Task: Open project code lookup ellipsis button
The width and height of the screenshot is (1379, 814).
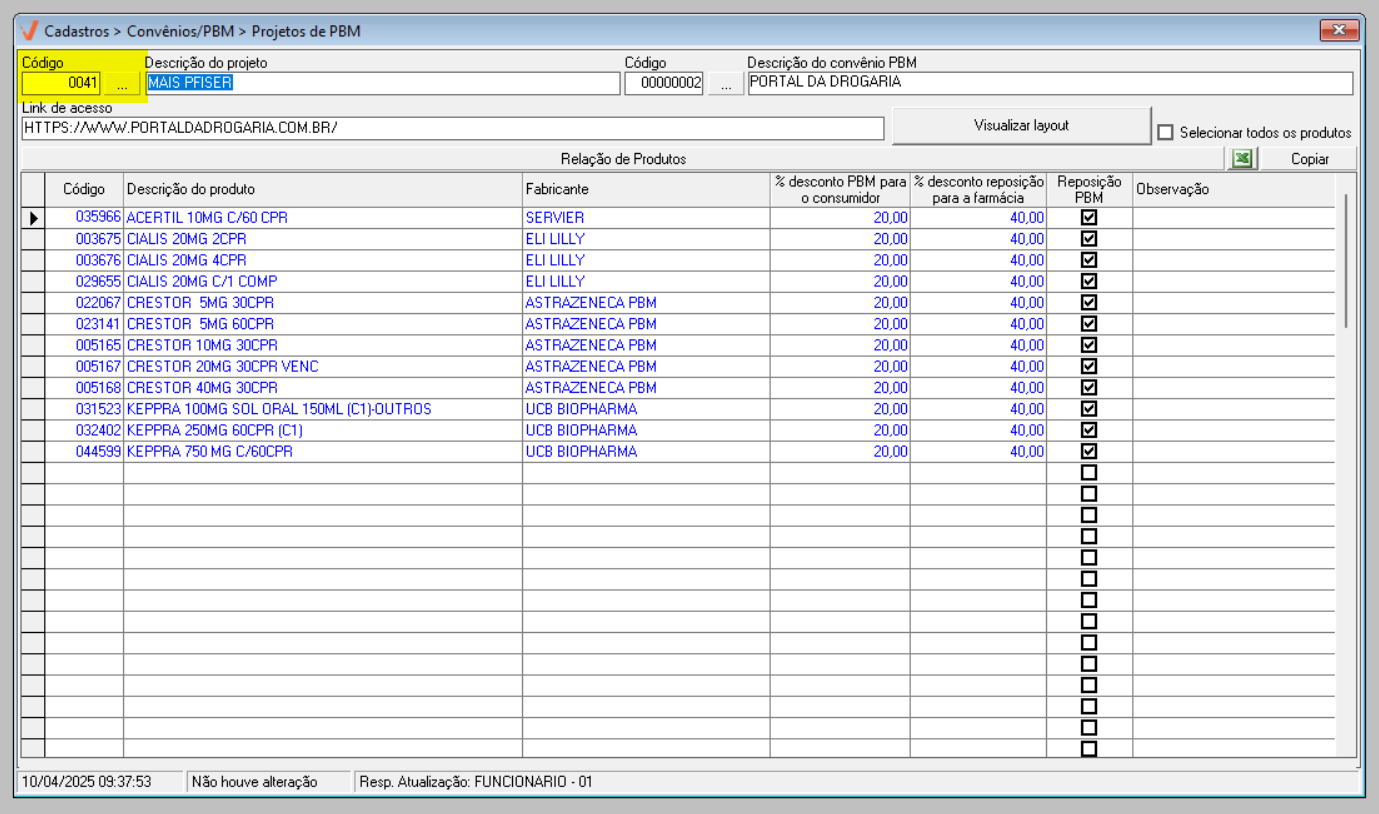Action: (122, 84)
